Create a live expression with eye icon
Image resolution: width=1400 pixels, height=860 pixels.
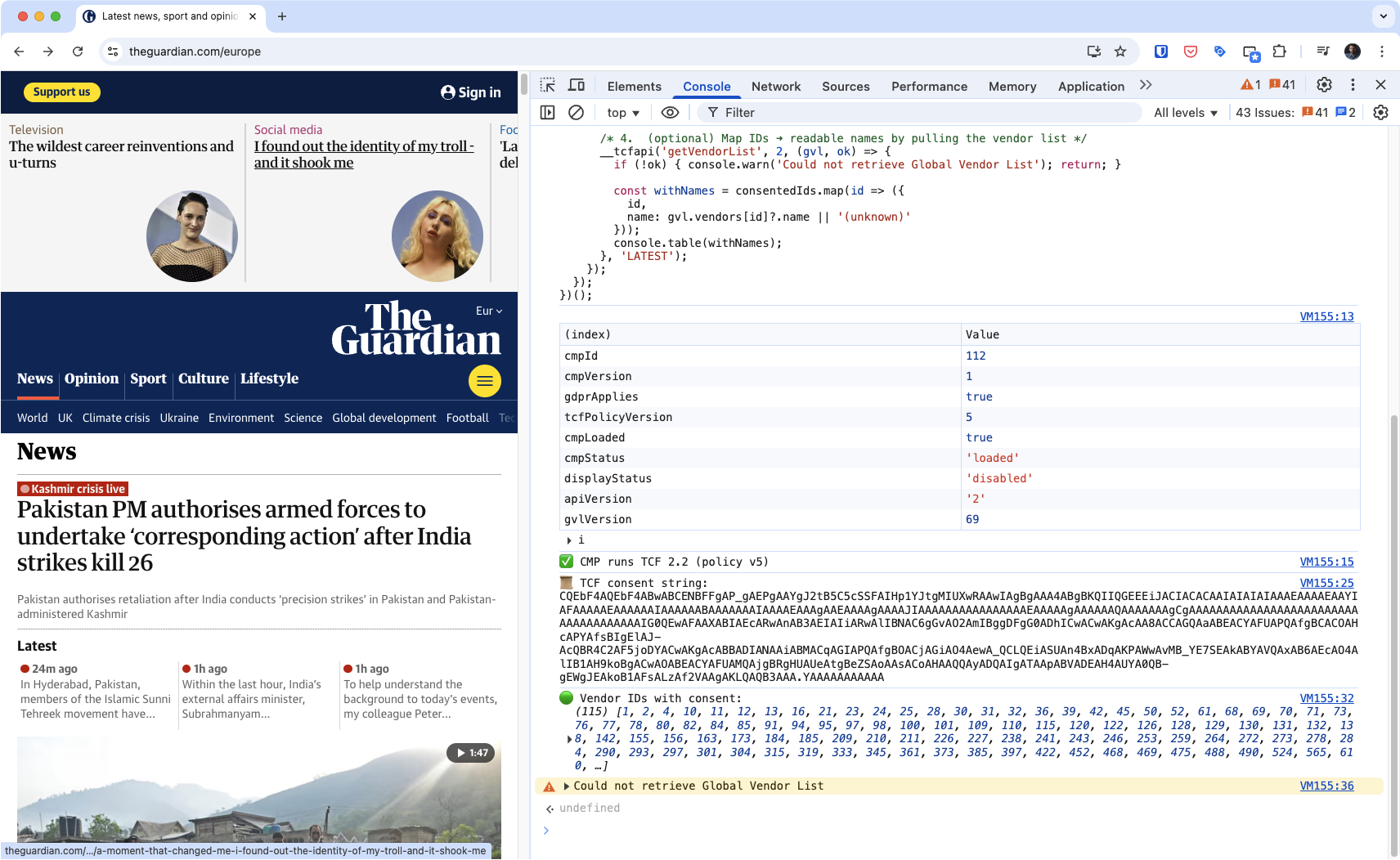(670, 113)
